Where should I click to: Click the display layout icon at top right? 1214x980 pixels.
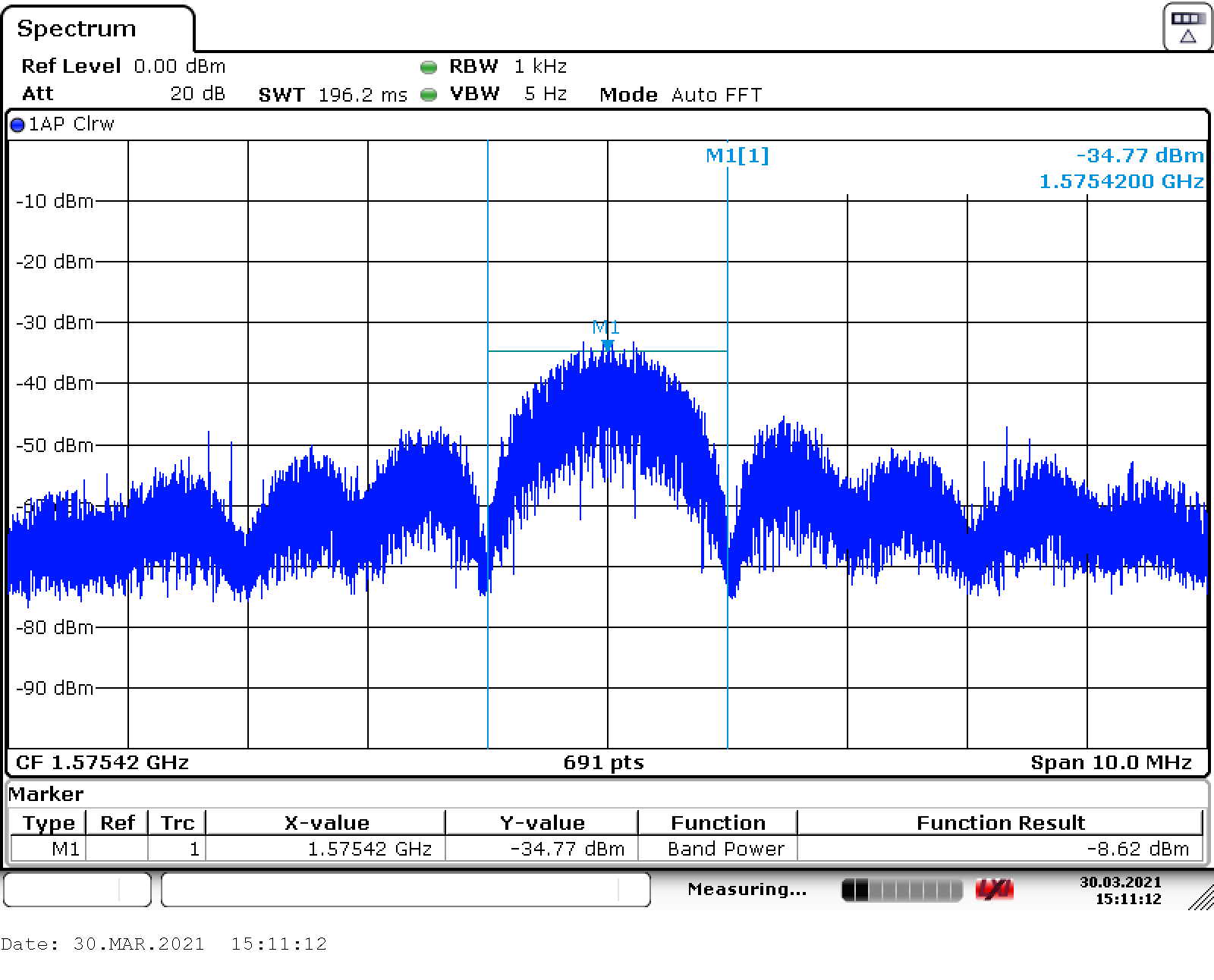click(x=1187, y=27)
